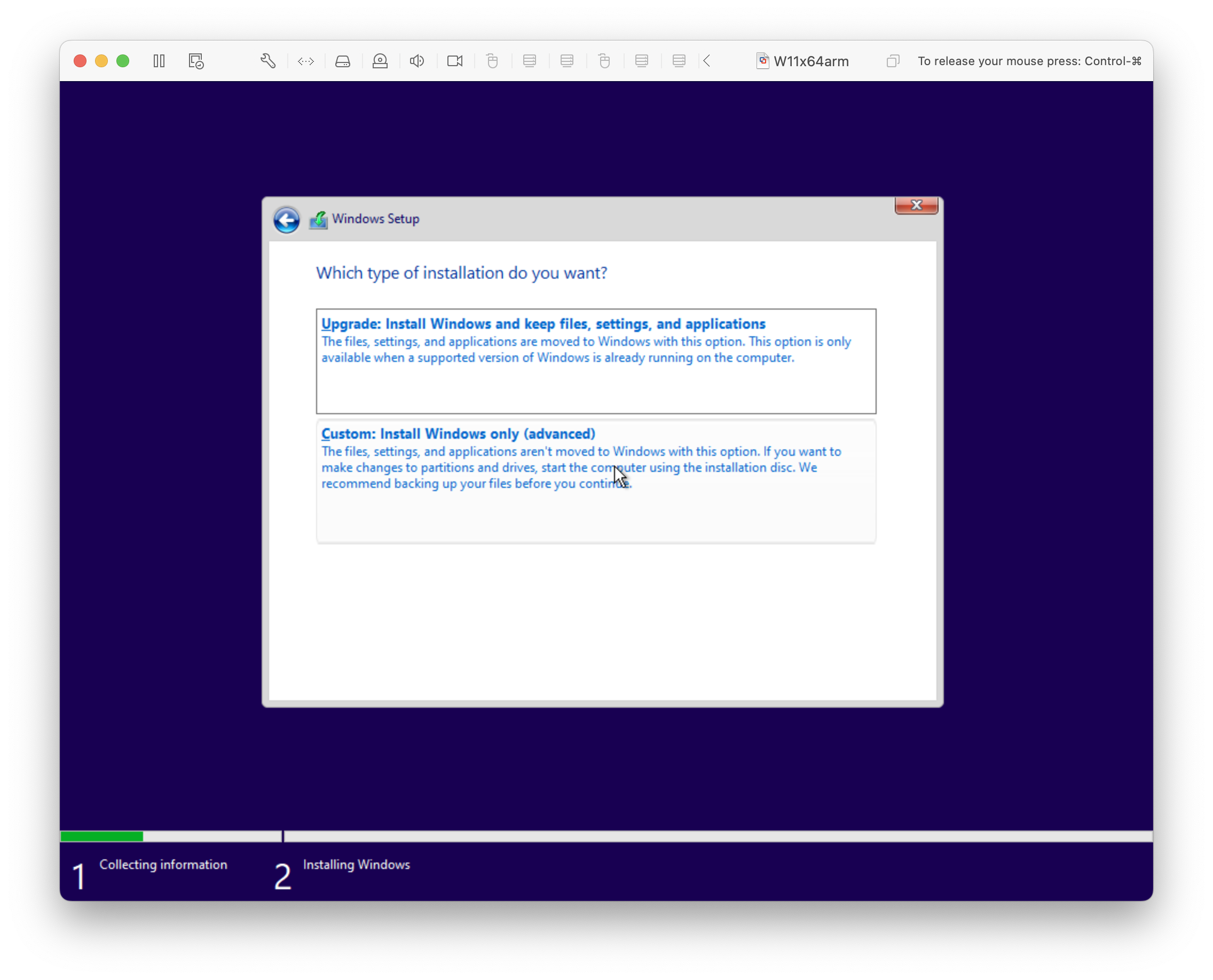The width and height of the screenshot is (1213, 980).
Task: Choose Custom: Install Windows only (advanced)
Action: click(x=596, y=480)
